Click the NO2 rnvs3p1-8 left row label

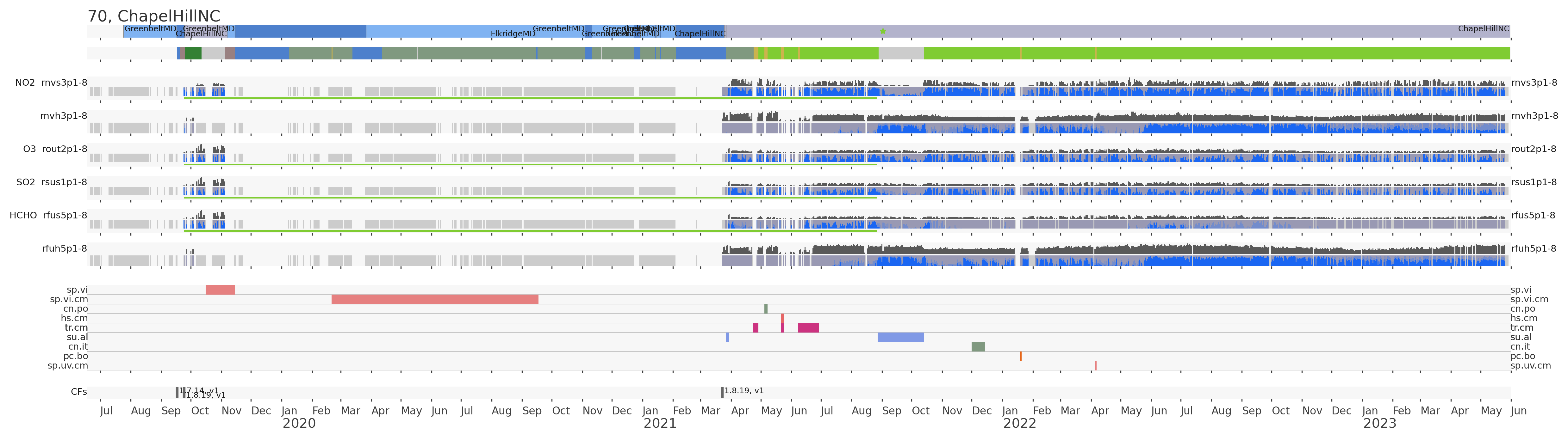(51, 82)
